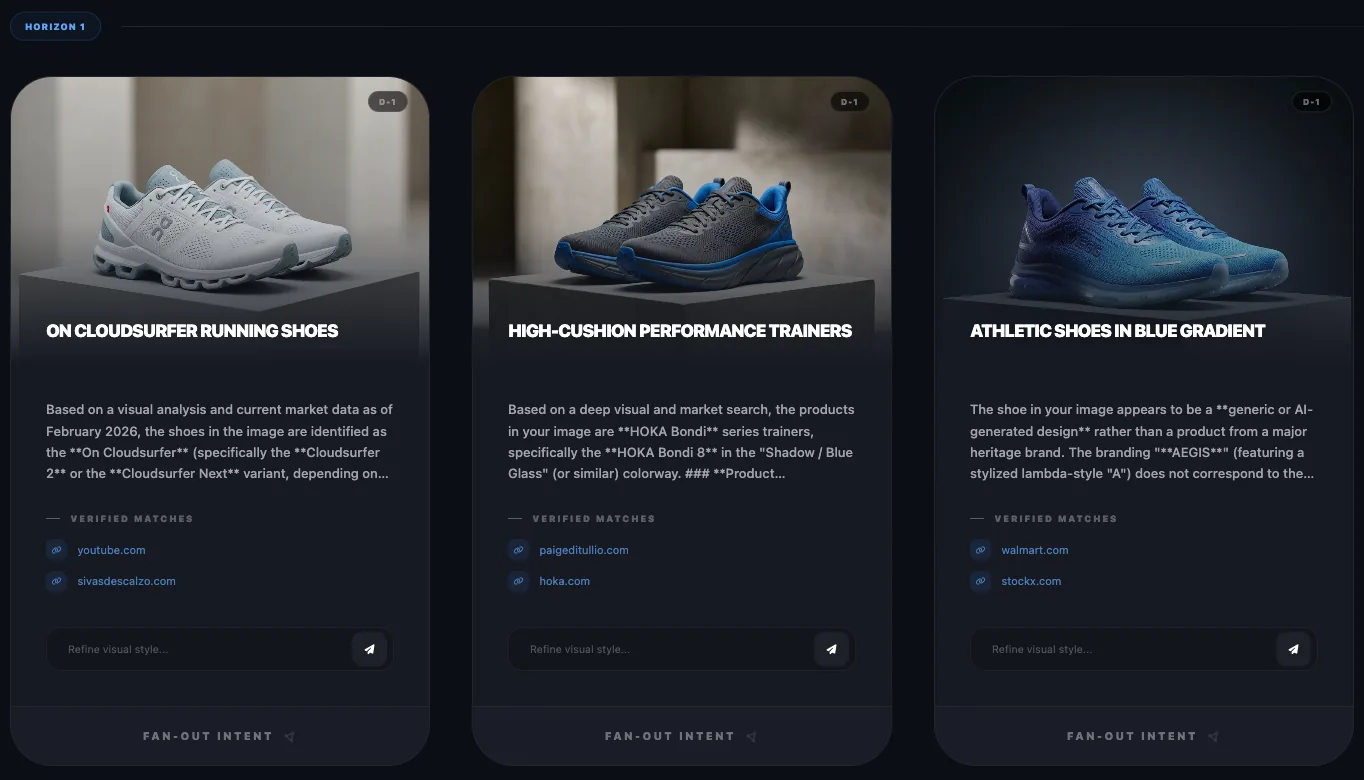Click link icon beside walmart.com
Screen dimensions: 1364x780
click(x=980, y=550)
